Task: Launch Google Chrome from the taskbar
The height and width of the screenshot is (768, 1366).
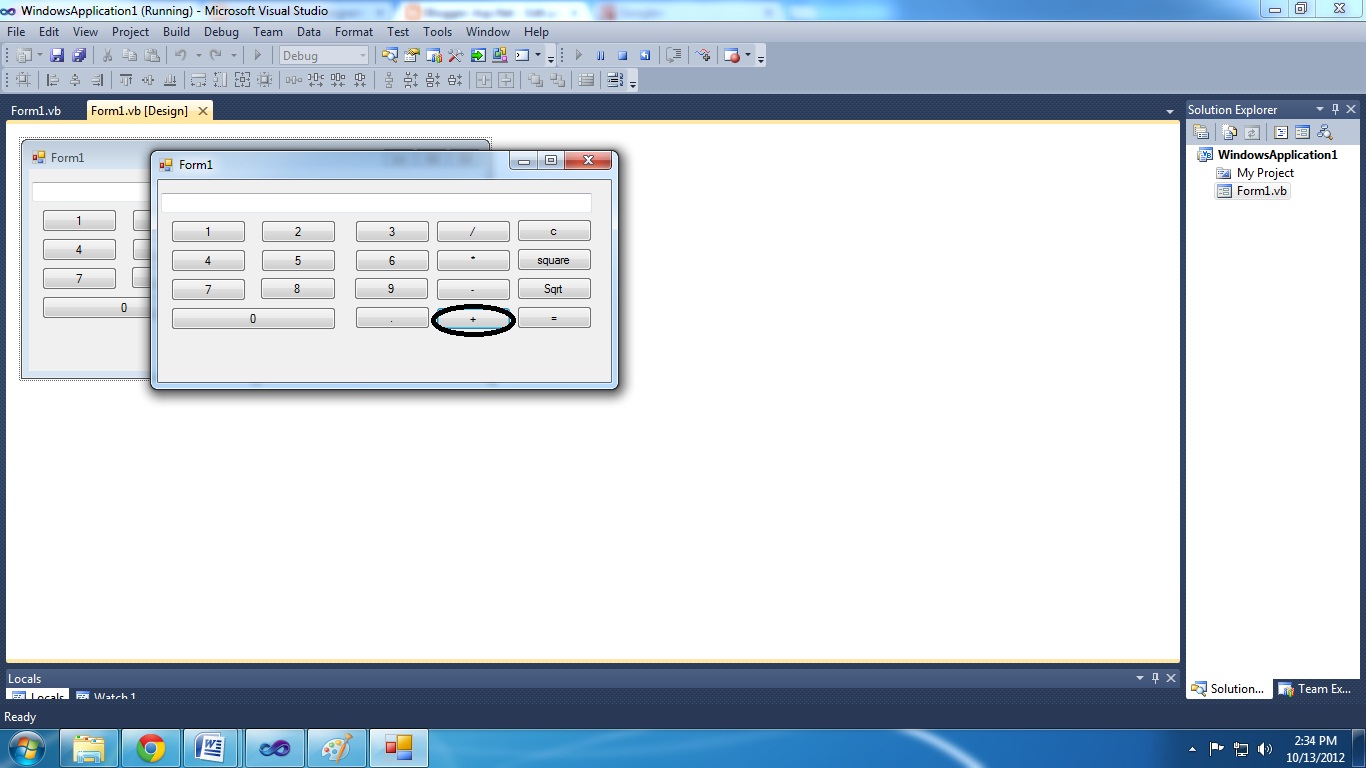Action: tap(151, 747)
